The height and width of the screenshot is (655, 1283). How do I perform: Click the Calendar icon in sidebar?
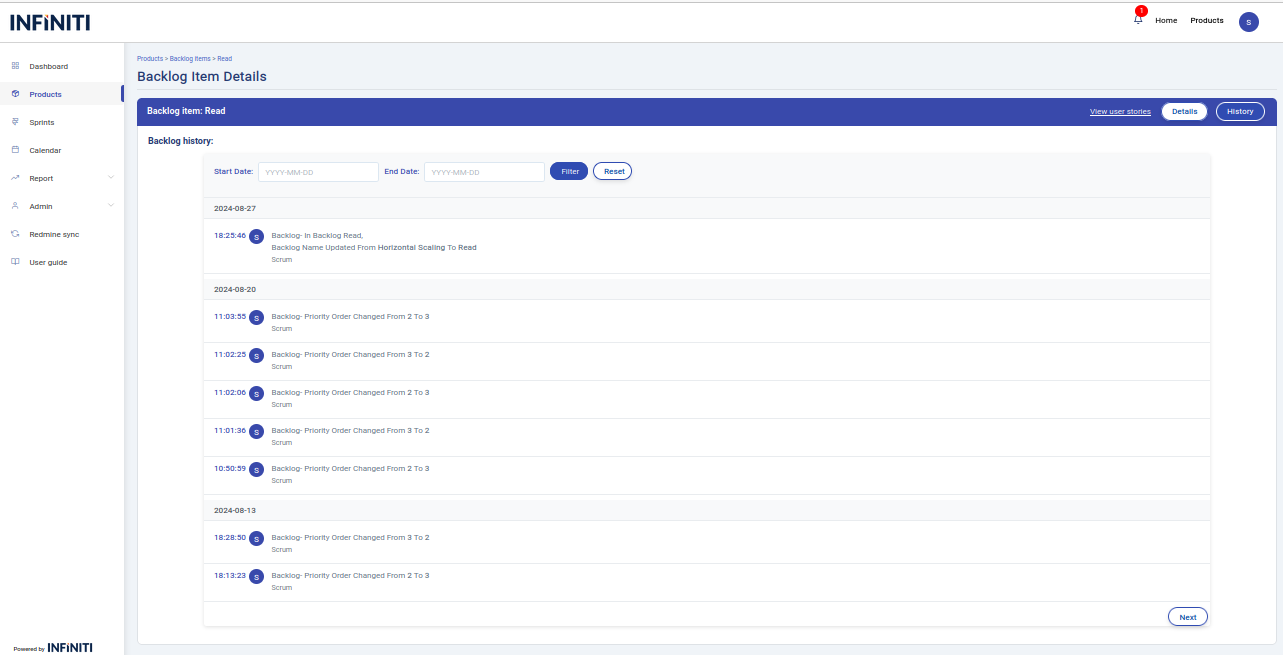[x=15, y=150]
